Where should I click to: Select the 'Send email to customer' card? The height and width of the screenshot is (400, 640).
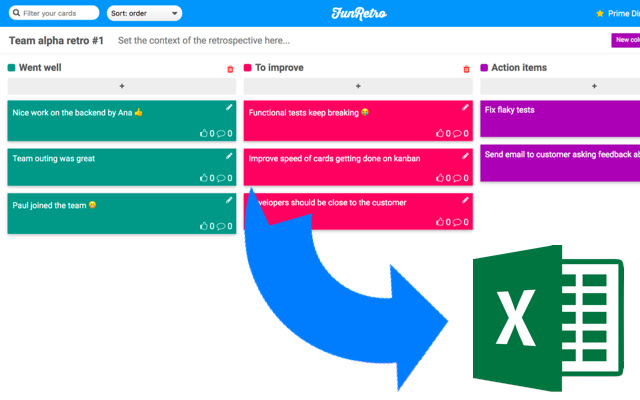[x=560, y=163]
